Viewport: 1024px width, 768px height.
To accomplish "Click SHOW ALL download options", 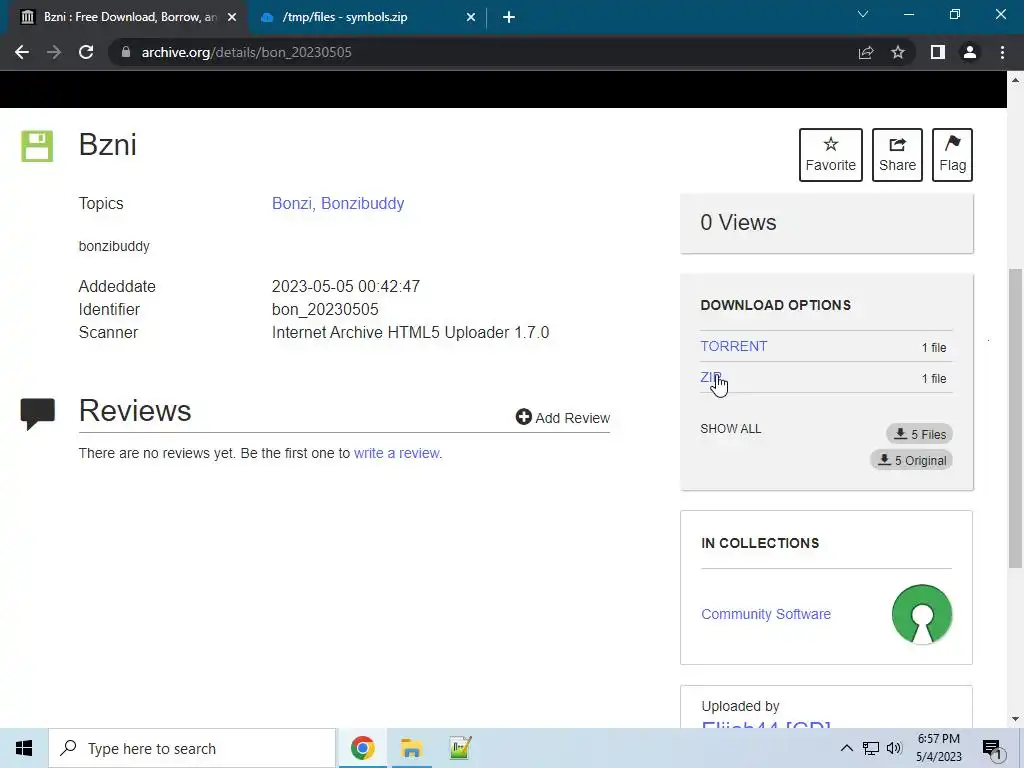I will tap(731, 429).
